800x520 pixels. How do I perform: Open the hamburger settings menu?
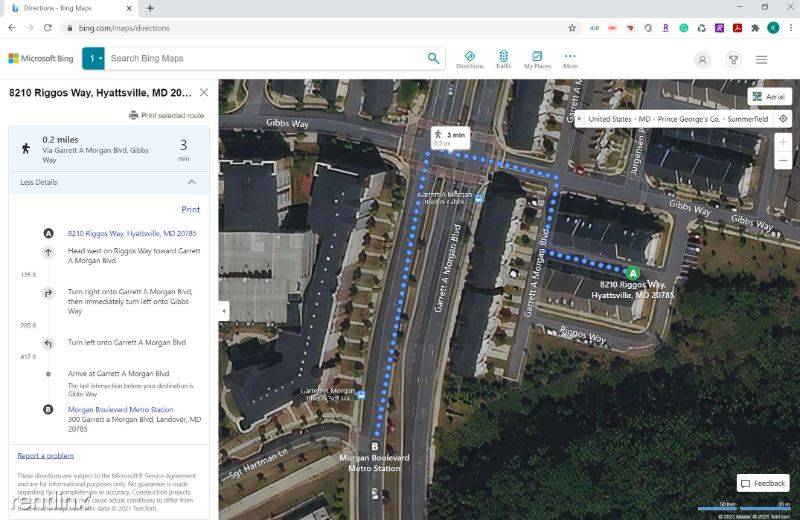tap(762, 60)
